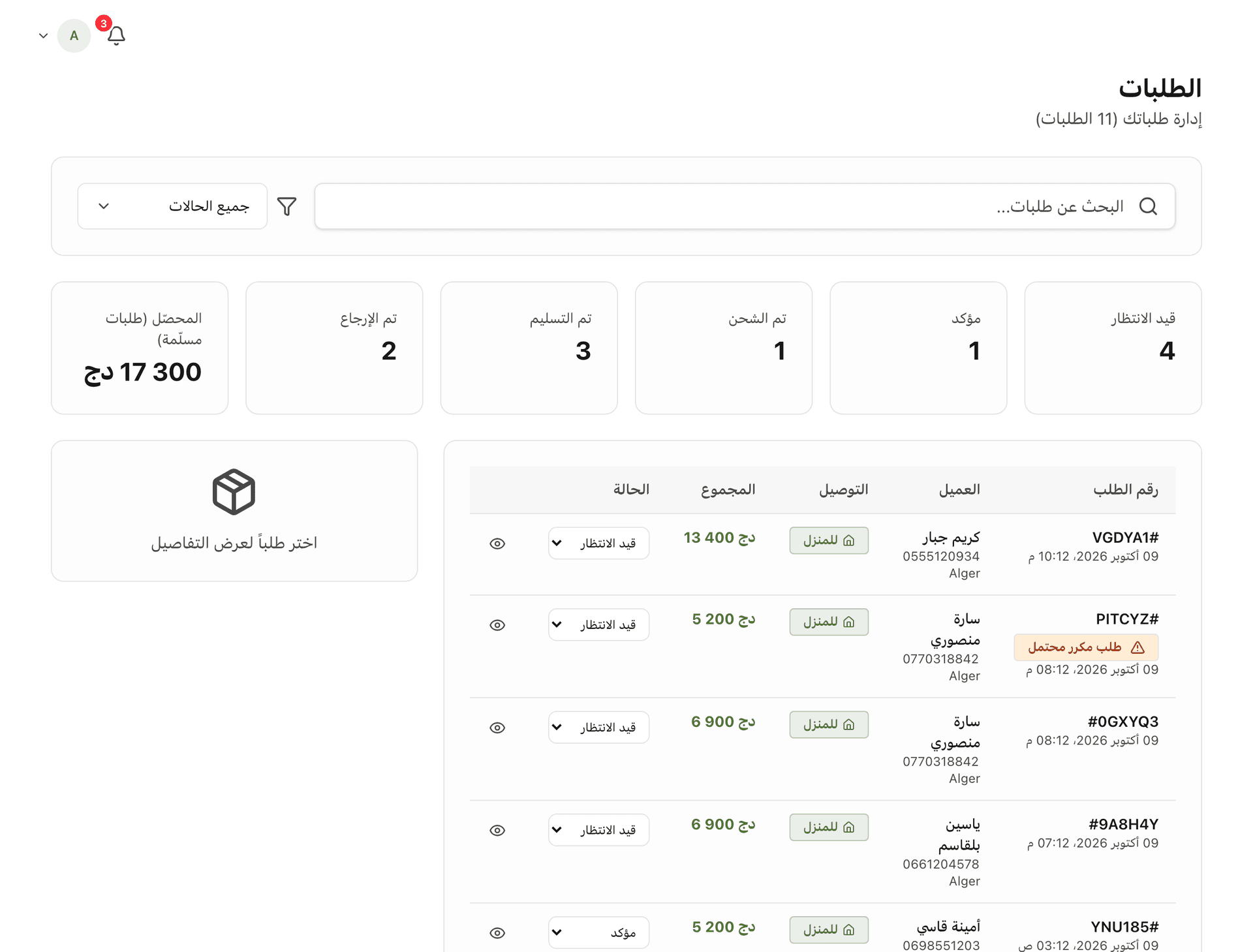Click the package box icon in details panel
1253x952 pixels.
234,492
